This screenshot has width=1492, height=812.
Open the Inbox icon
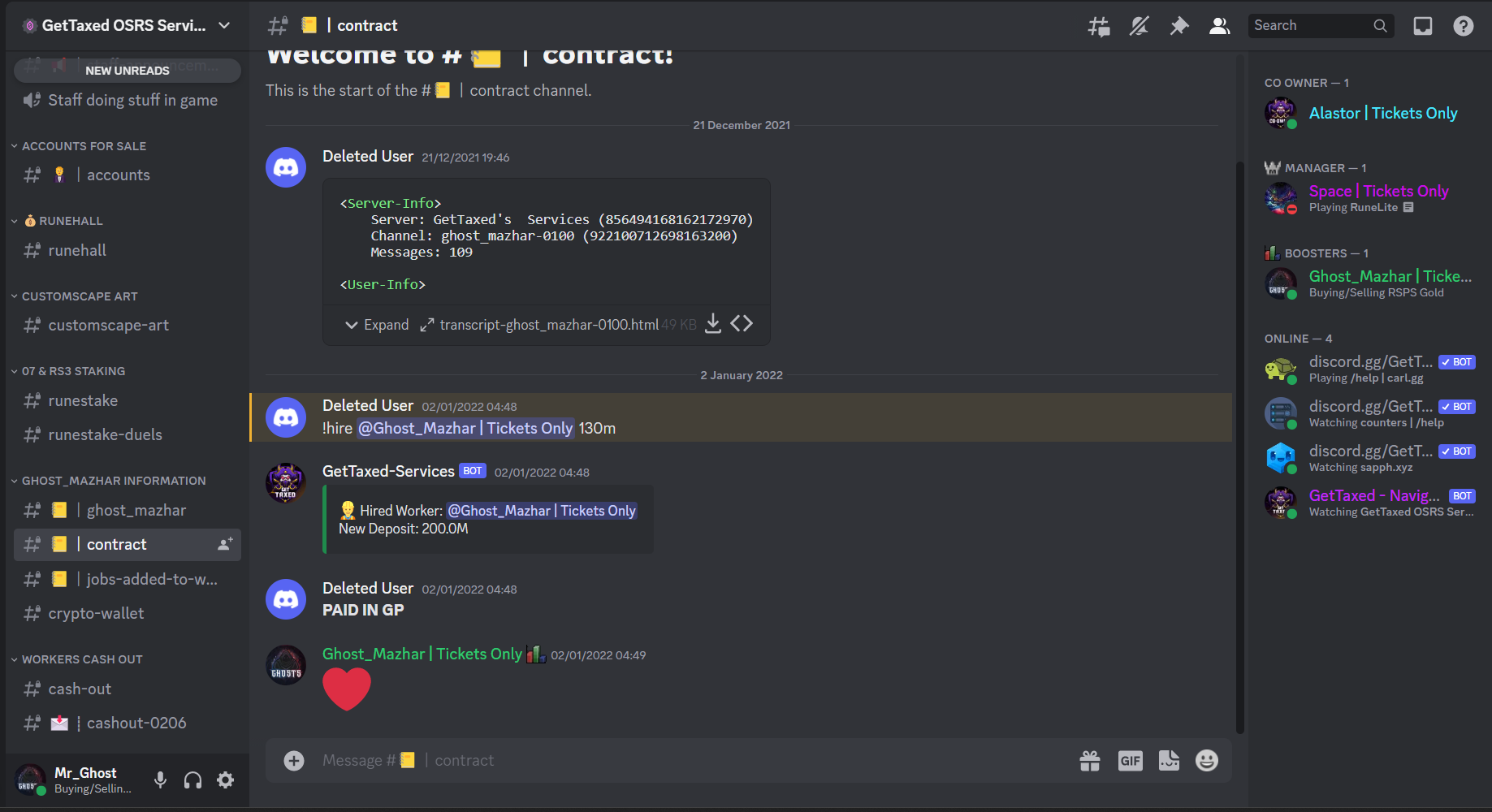click(x=1423, y=26)
